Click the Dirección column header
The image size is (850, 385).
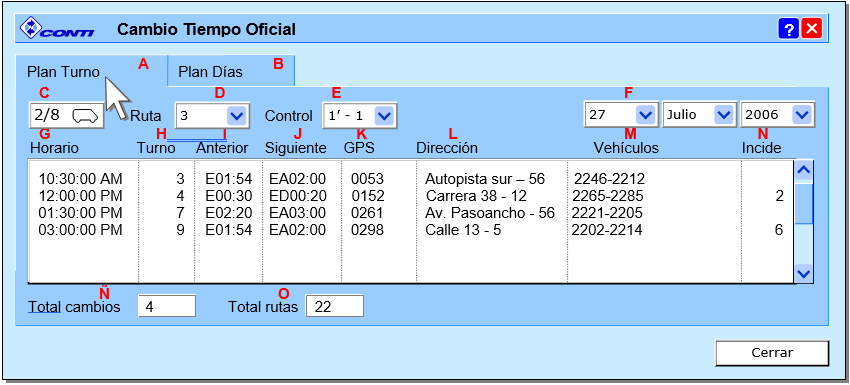pos(447,148)
